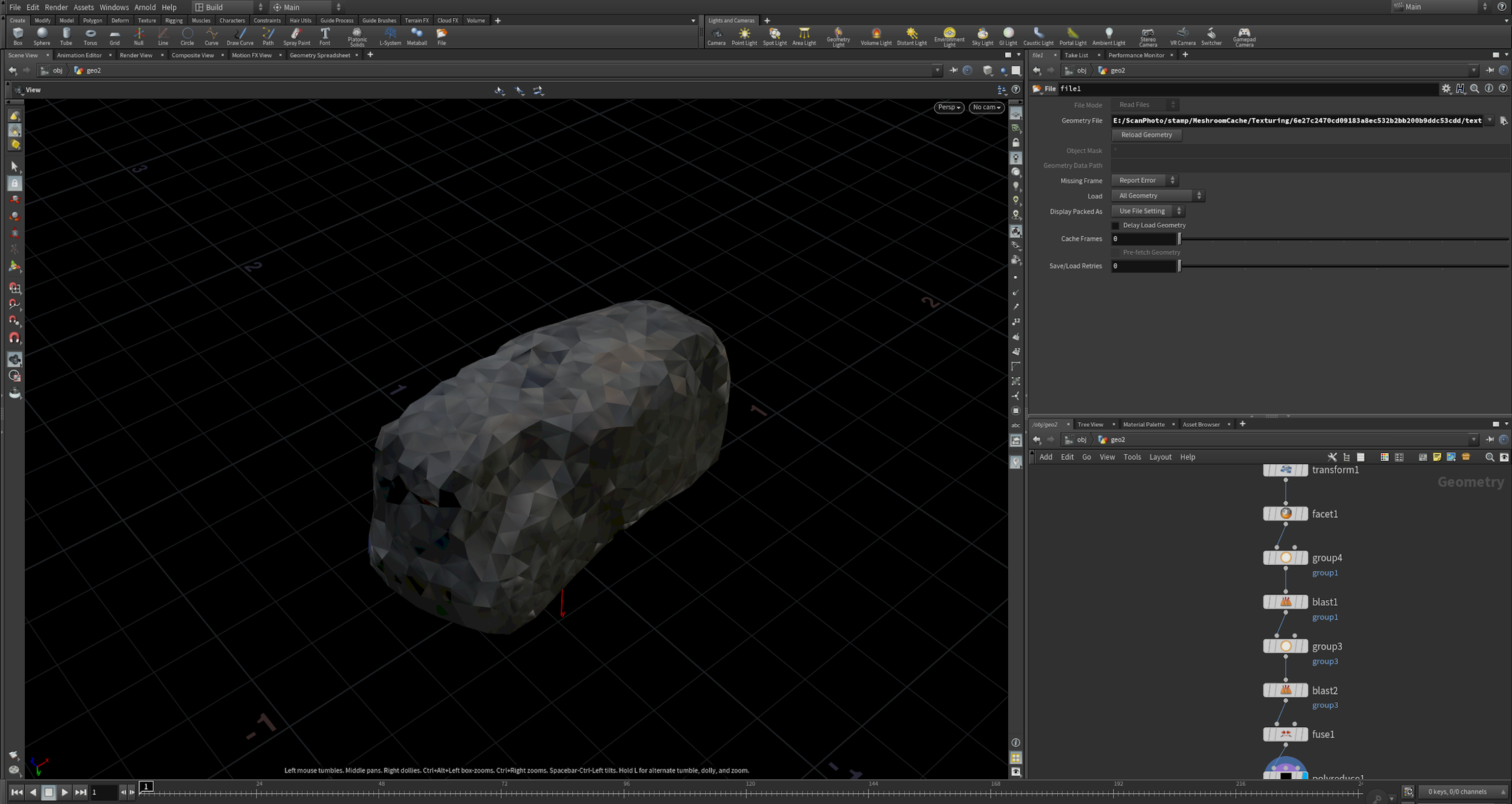This screenshot has width=1512, height=804.
Task: Choose the Font shelf tool
Action: click(x=325, y=36)
